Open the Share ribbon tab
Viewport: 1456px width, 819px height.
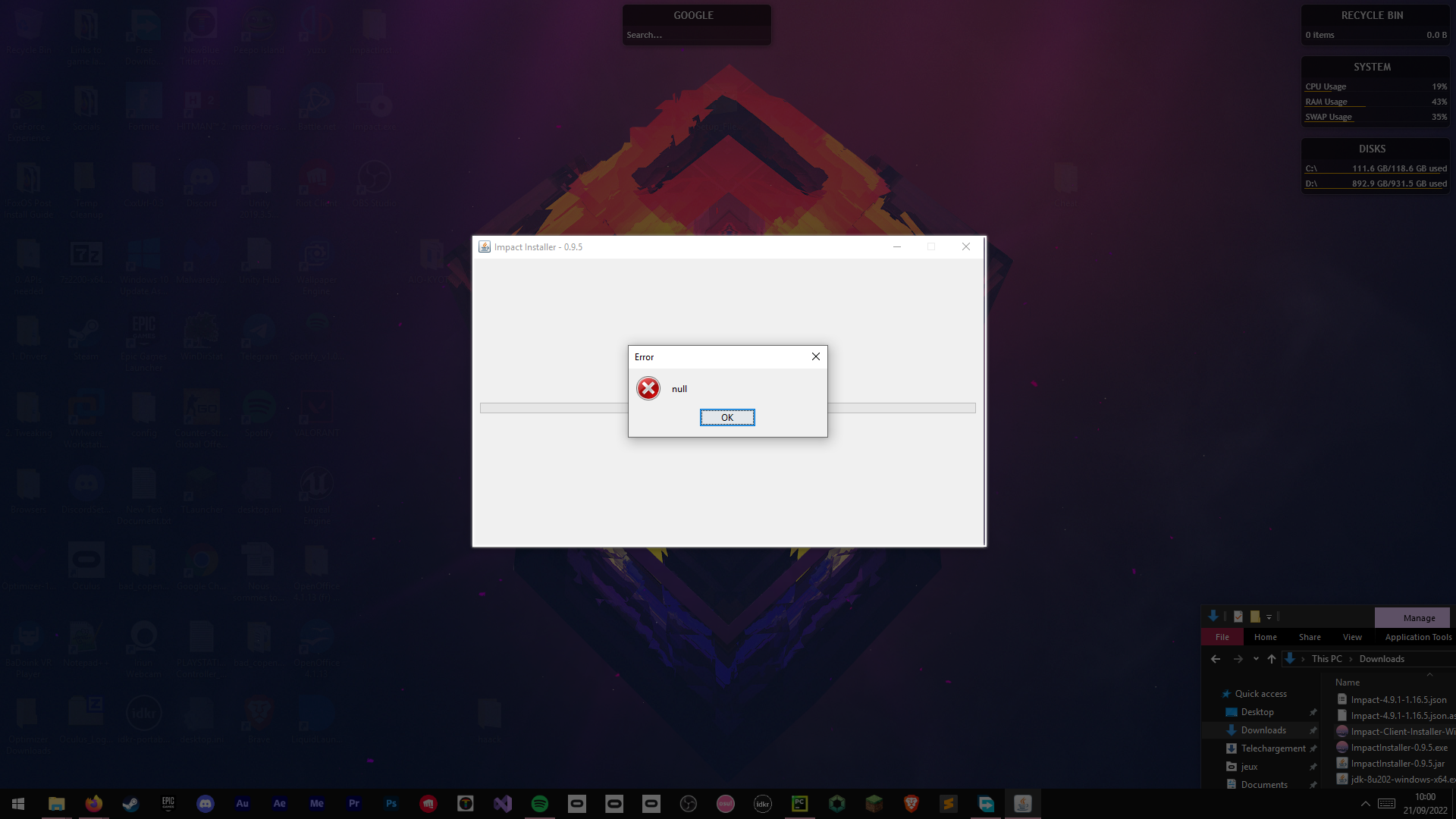(1309, 637)
